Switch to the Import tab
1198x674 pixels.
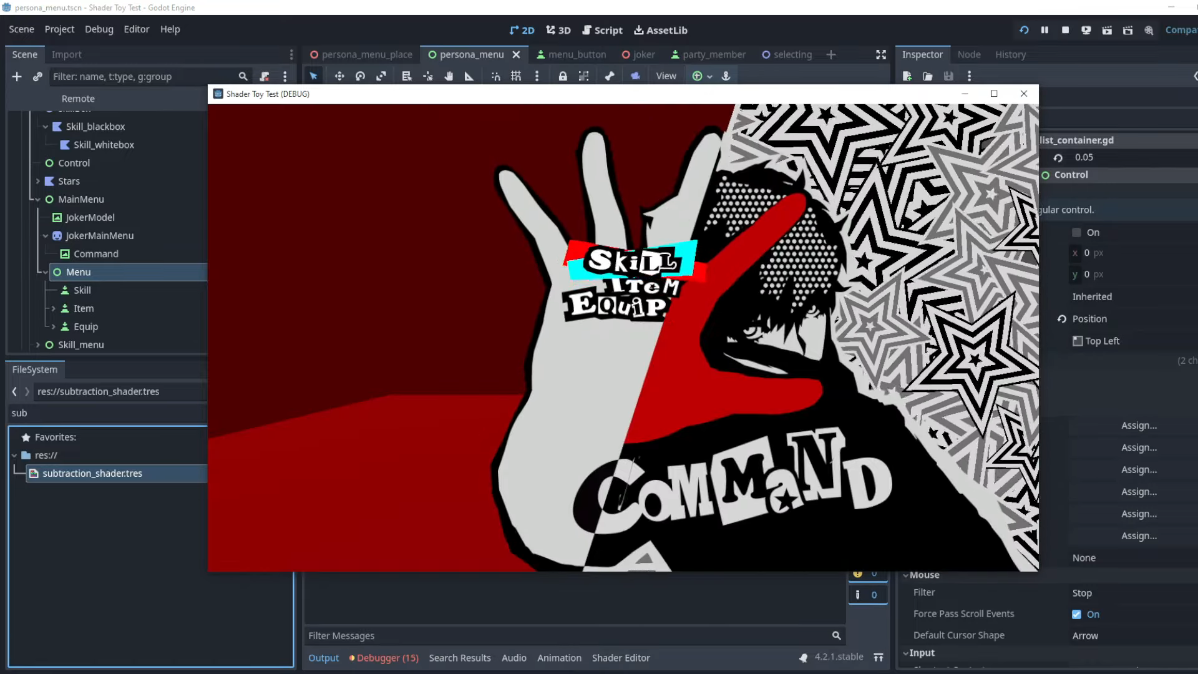[x=66, y=54]
